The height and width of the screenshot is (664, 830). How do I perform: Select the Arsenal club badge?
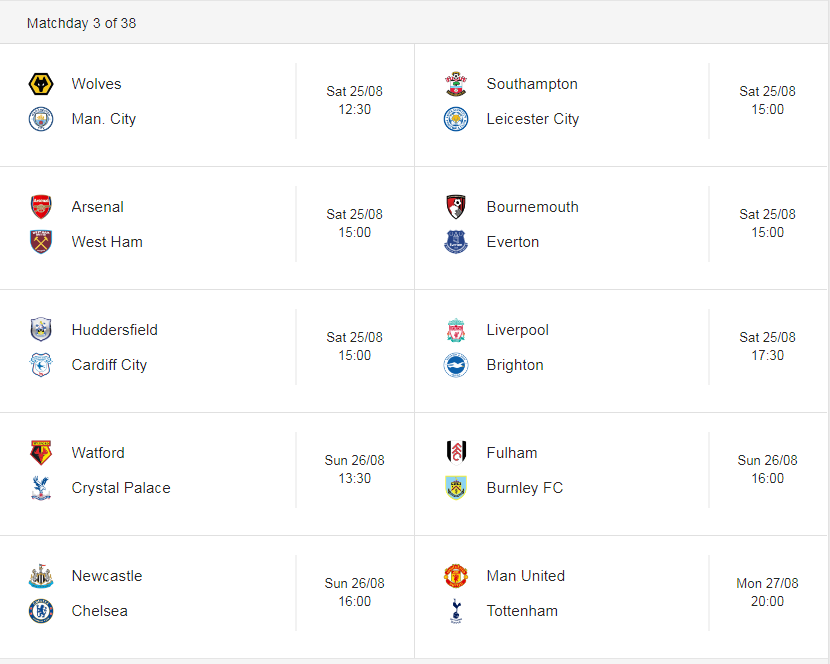click(x=41, y=207)
